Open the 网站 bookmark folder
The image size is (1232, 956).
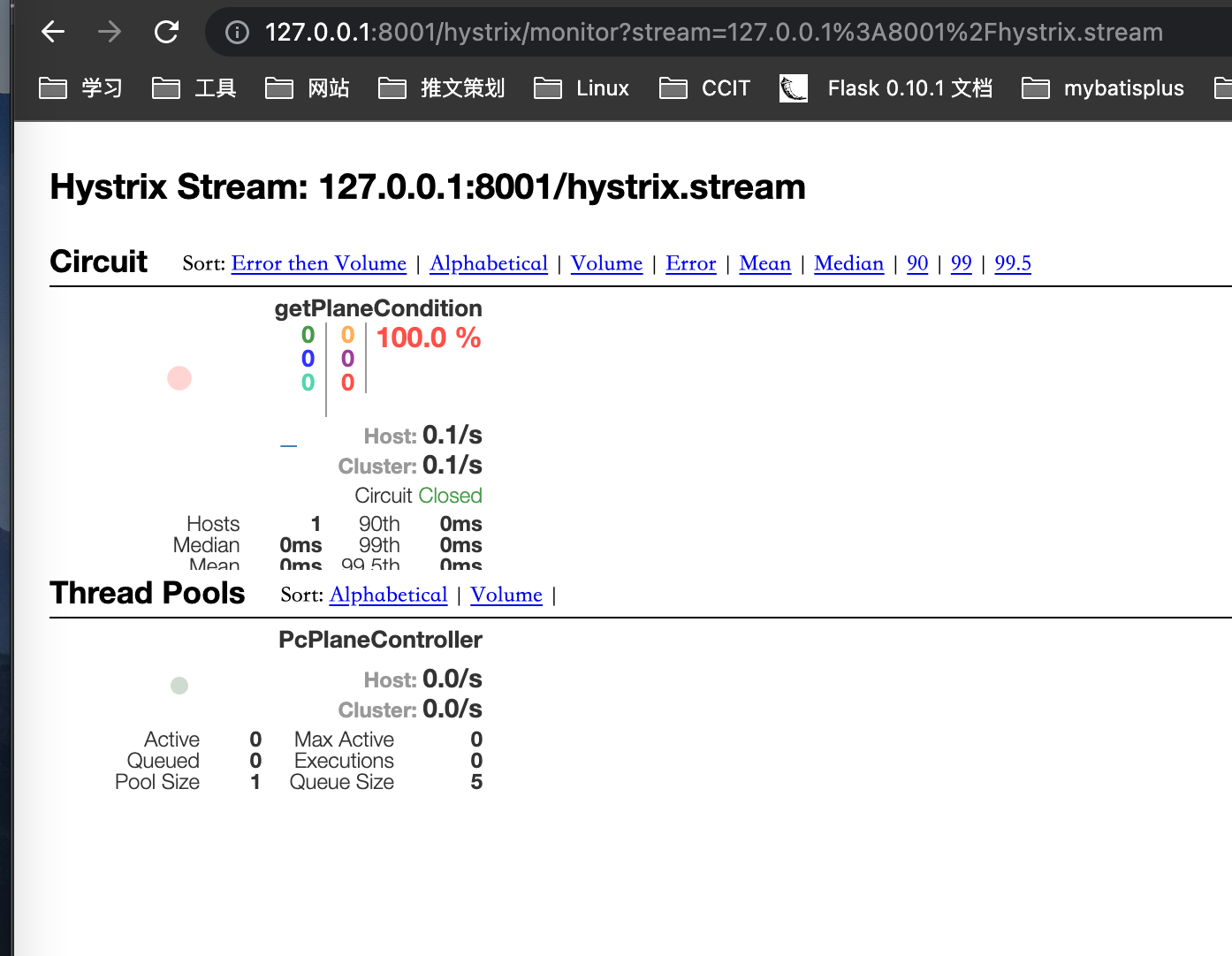pos(308,88)
